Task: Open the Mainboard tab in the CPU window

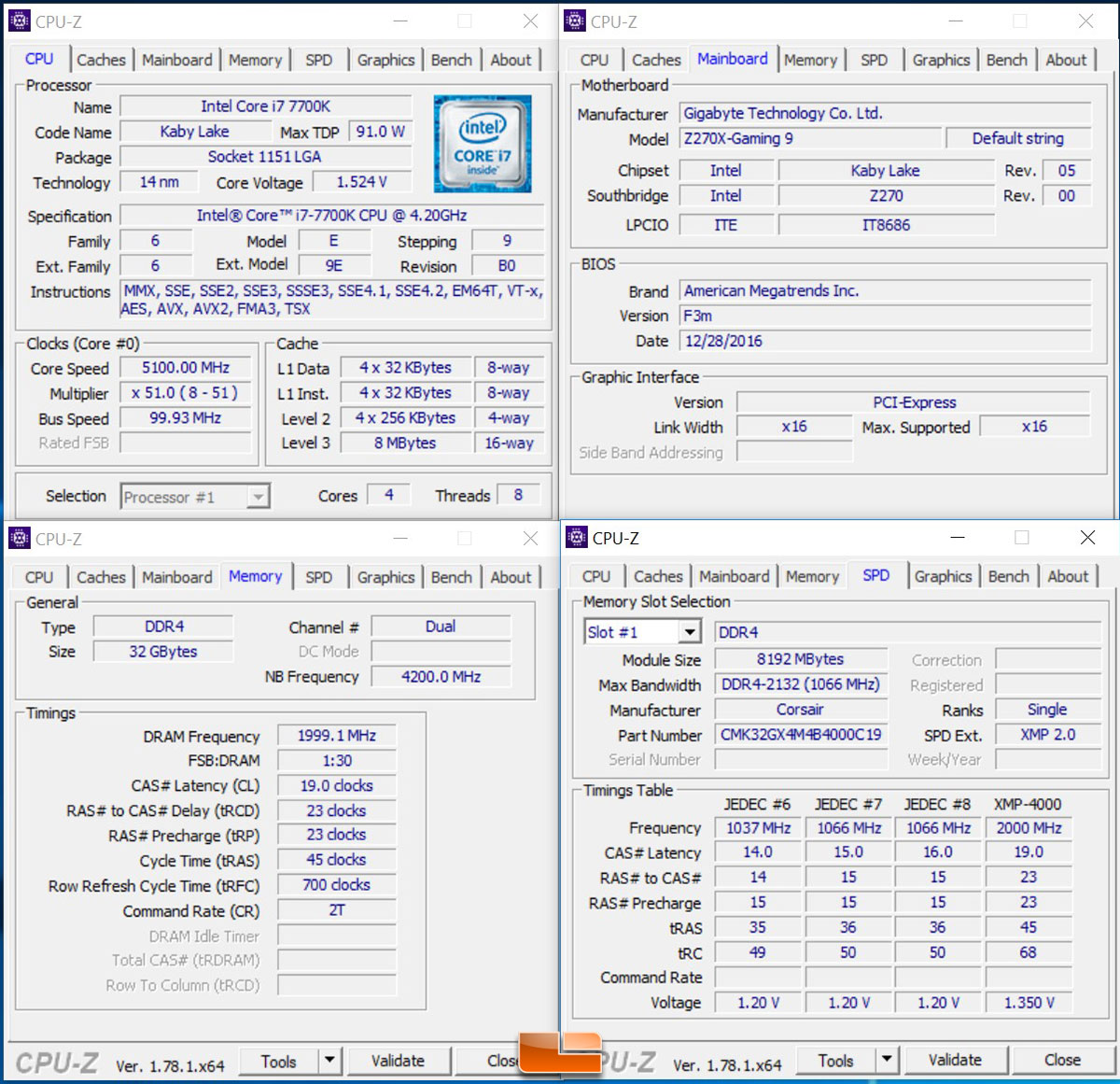Action: click(177, 60)
